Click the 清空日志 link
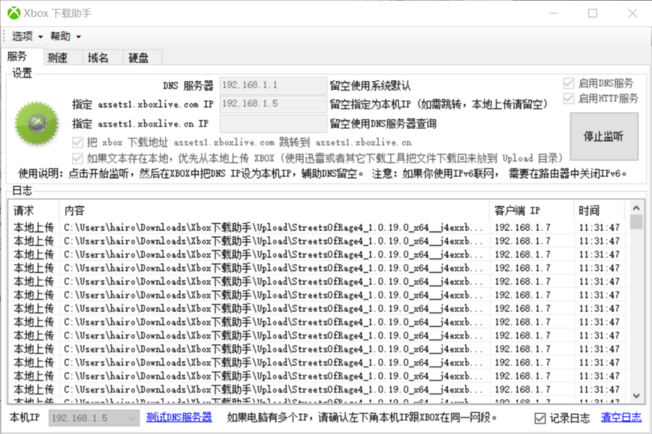The image size is (652, 434). click(620, 417)
